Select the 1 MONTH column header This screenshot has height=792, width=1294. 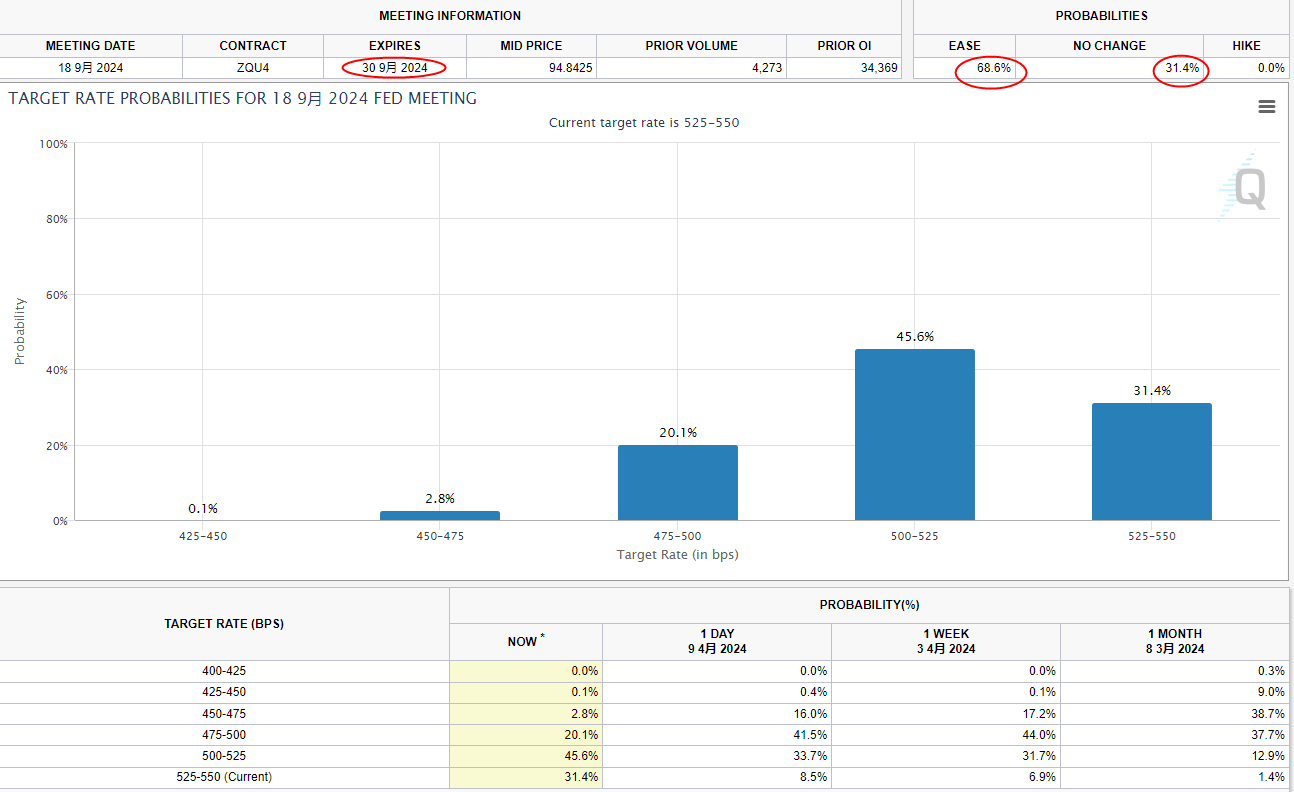pos(1174,641)
